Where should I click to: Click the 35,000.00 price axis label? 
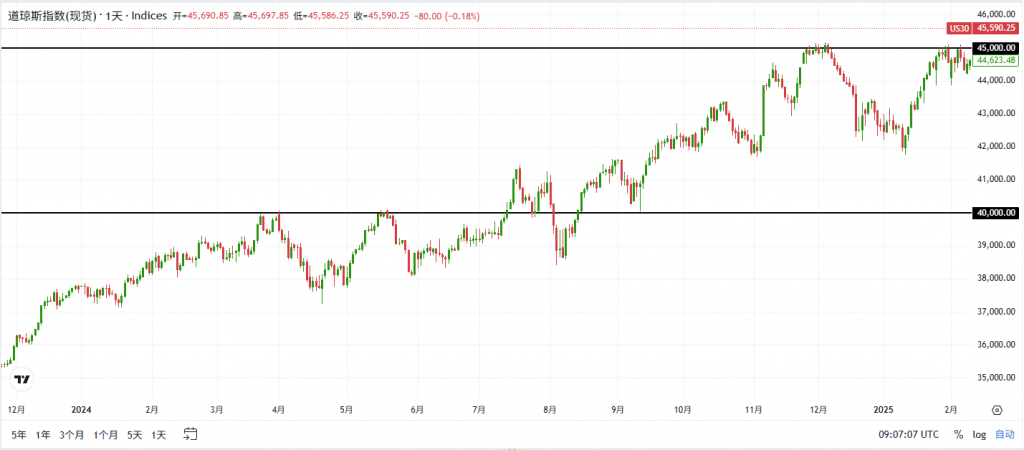pos(995,378)
